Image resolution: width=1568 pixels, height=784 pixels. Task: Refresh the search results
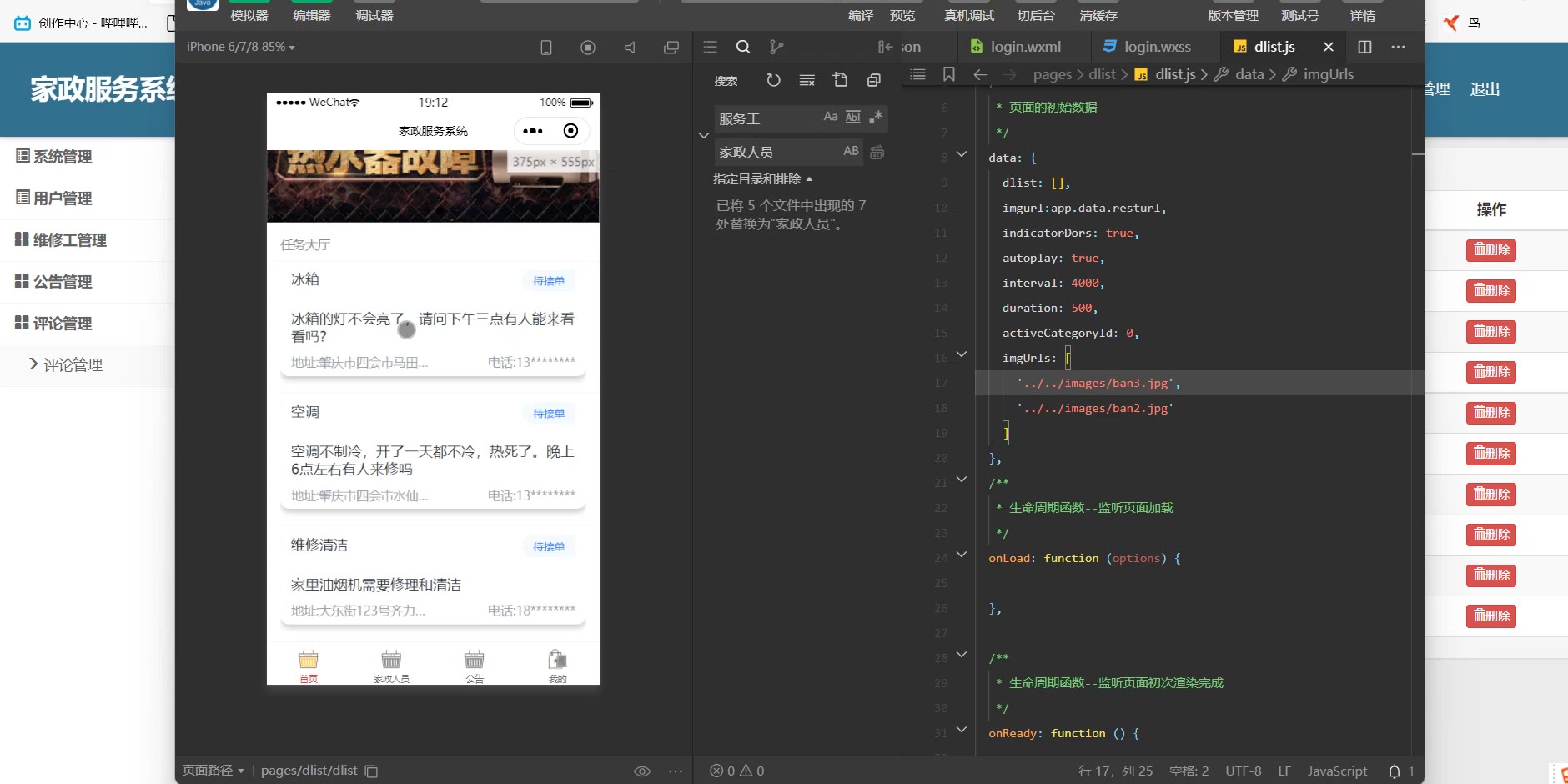click(773, 80)
